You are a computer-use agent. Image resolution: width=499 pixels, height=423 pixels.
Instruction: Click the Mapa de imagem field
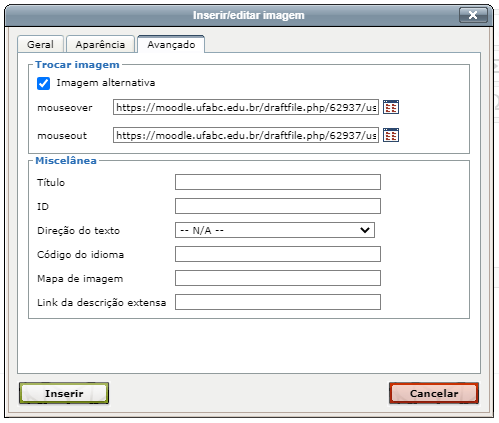click(278, 278)
